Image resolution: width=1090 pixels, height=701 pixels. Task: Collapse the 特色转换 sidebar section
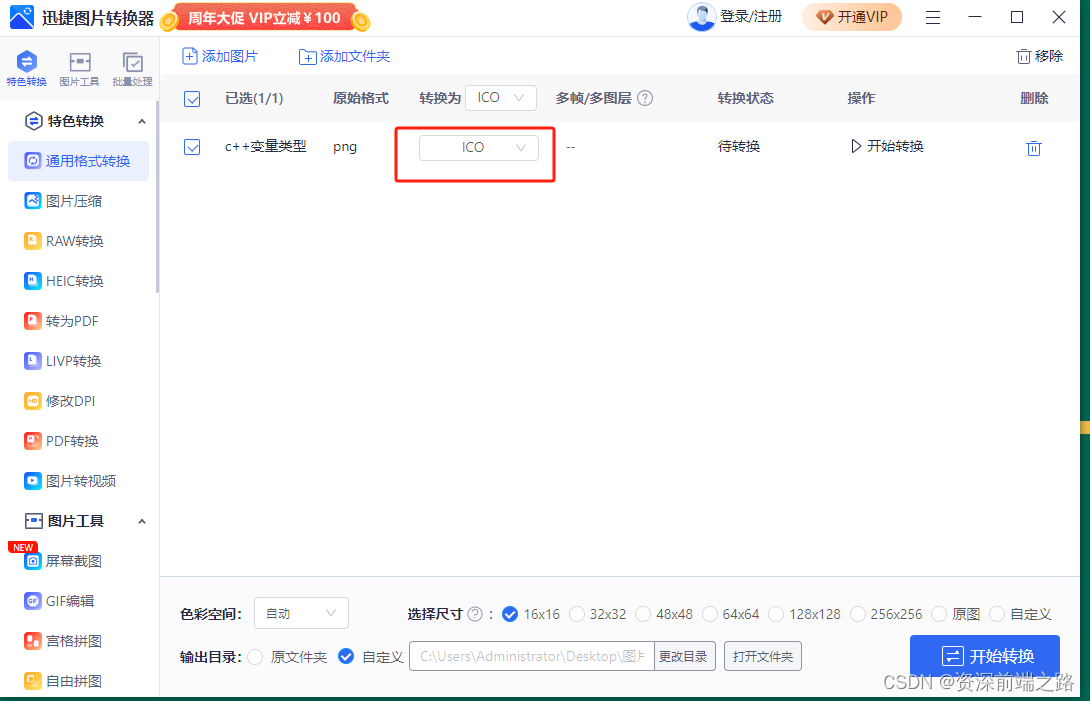point(143,120)
